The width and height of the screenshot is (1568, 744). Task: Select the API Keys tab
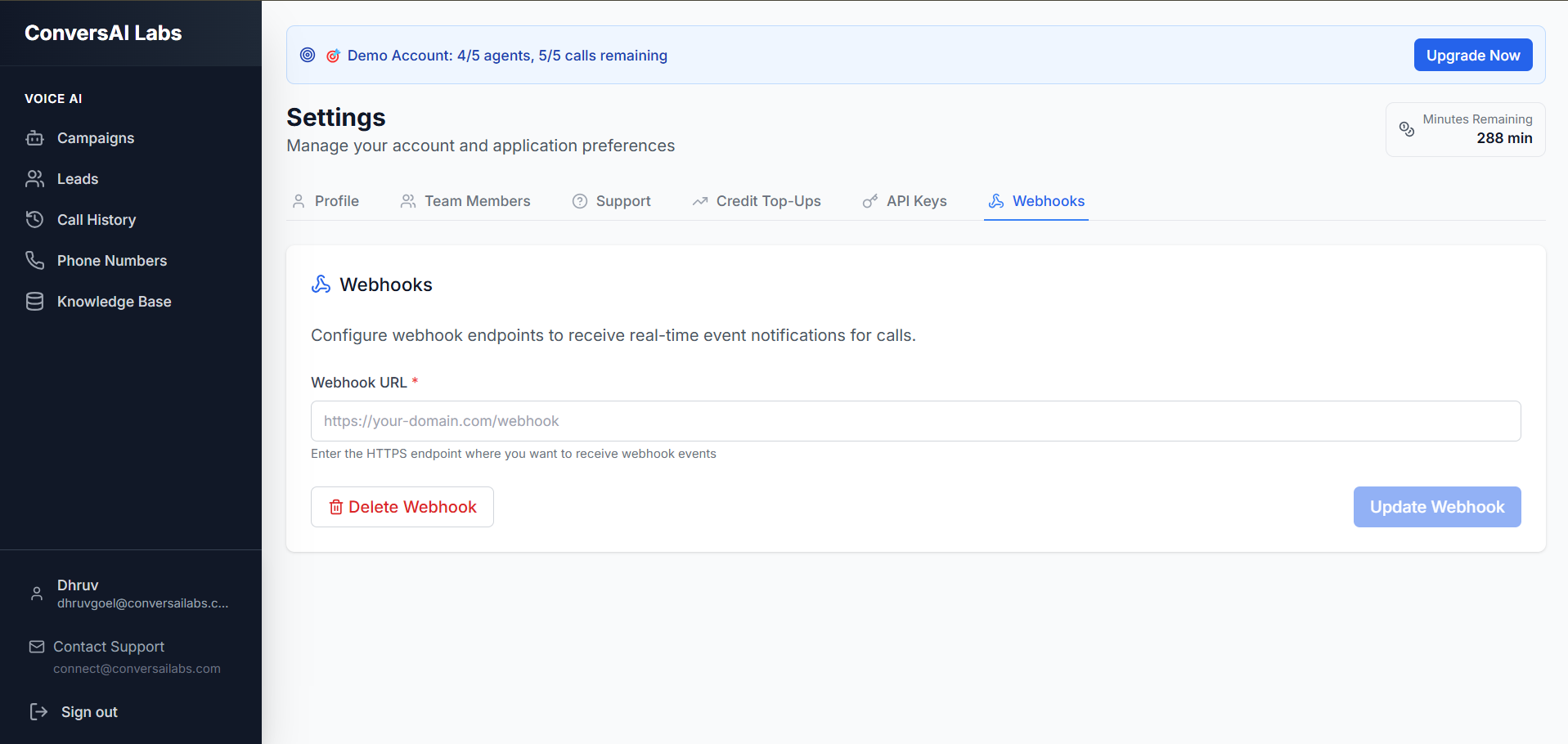click(905, 201)
